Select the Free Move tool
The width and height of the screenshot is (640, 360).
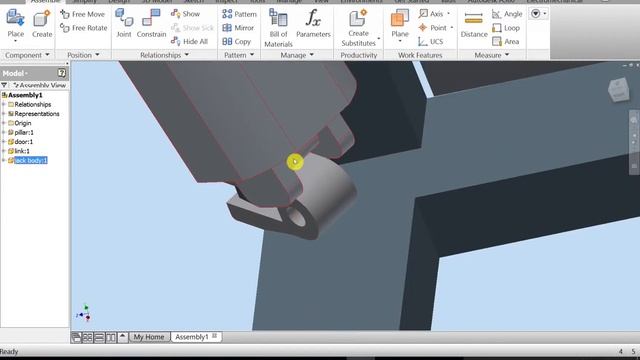click(82, 14)
